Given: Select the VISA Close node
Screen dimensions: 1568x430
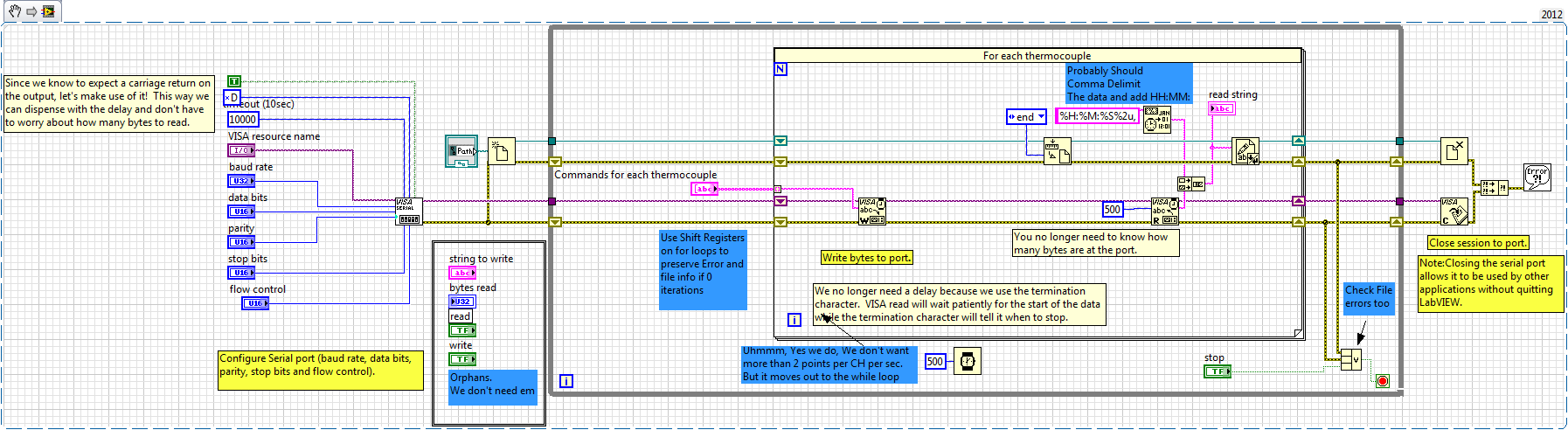Looking at the screenshot, I should [1454, 211].
